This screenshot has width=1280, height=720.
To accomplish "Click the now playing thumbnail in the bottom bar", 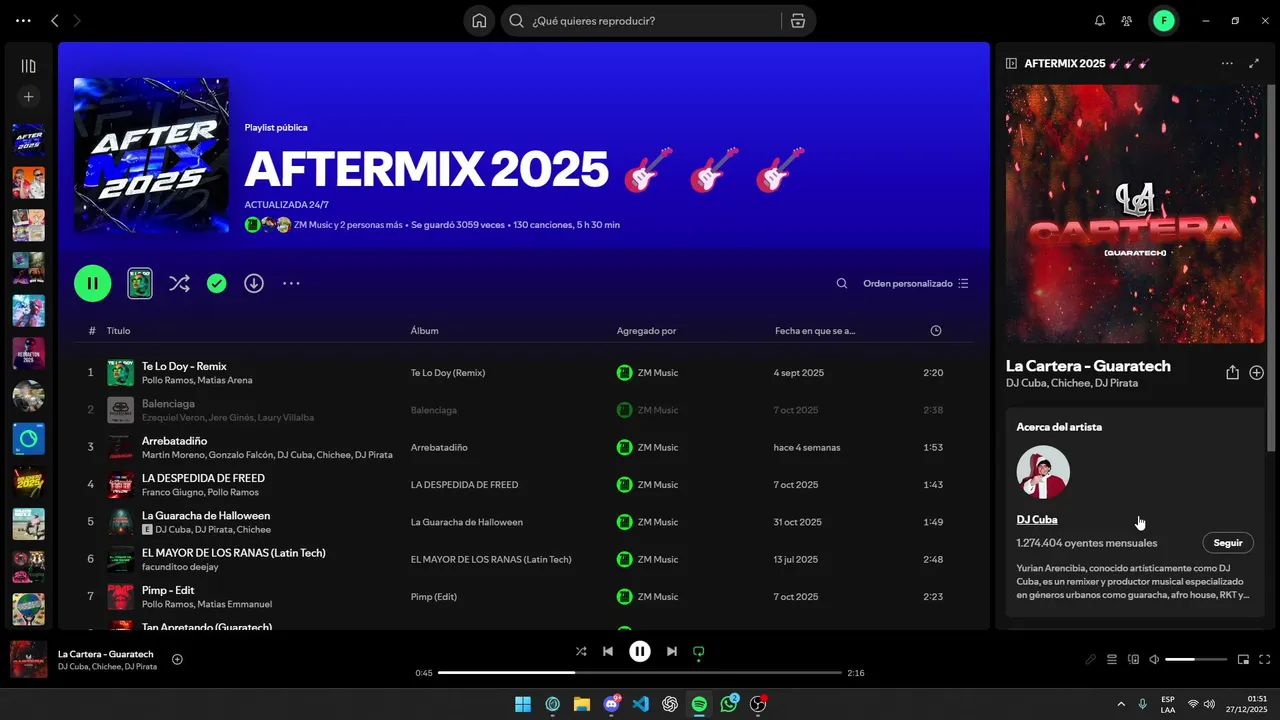I will point(28,659).
